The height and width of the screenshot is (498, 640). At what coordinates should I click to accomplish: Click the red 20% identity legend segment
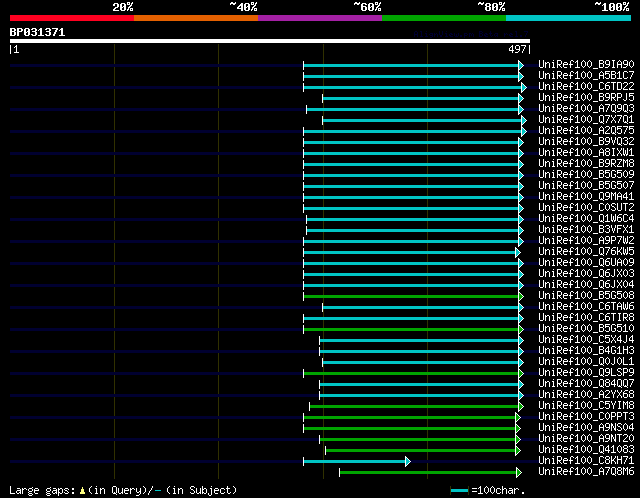pyautogui.click(x=72, y=18)
